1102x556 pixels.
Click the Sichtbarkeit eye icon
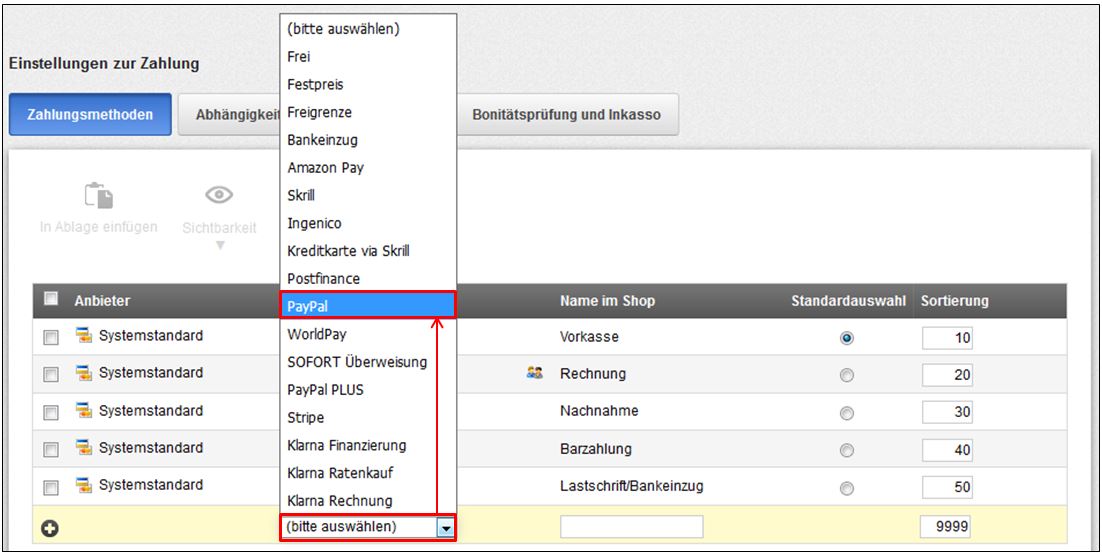coord(219,195)
